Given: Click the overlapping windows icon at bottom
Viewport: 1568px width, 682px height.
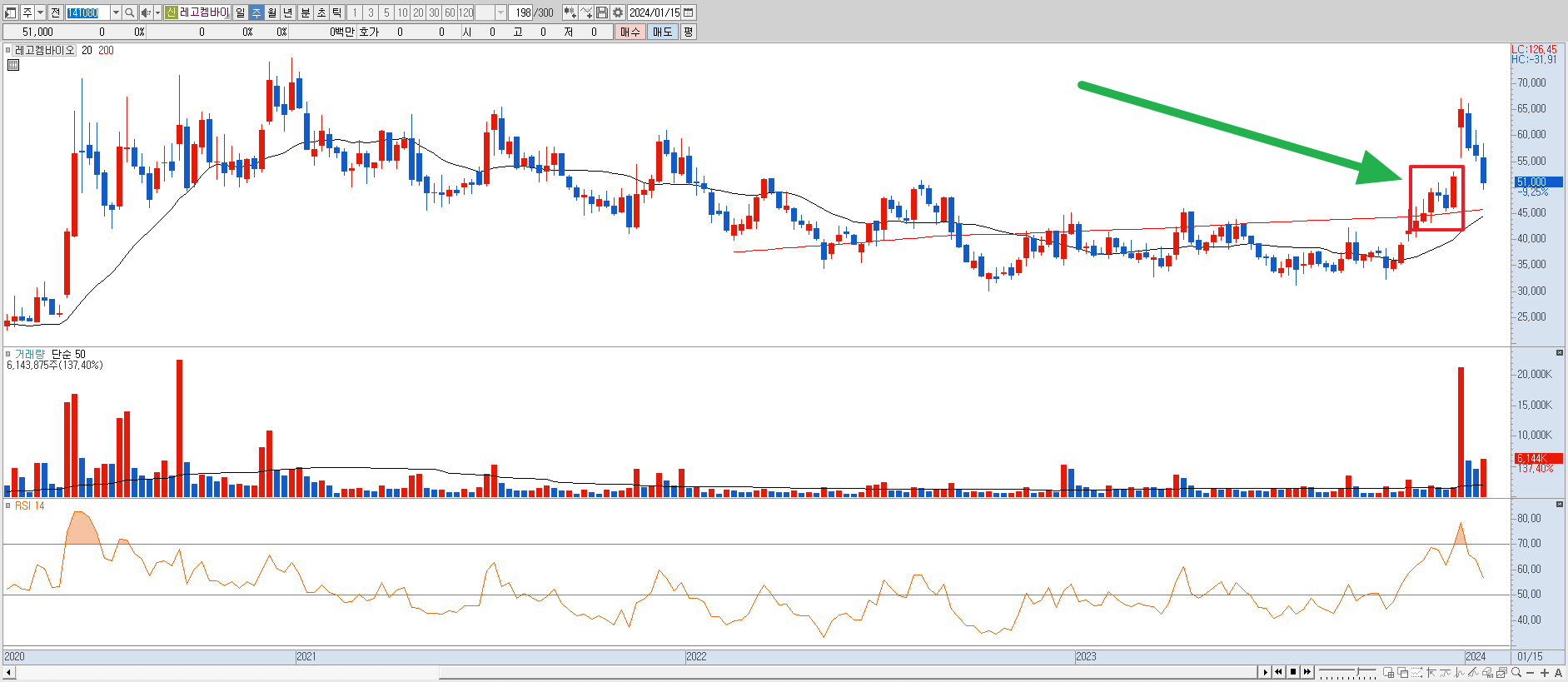Looking at the screenshot, I should [x=1402, y=672].
